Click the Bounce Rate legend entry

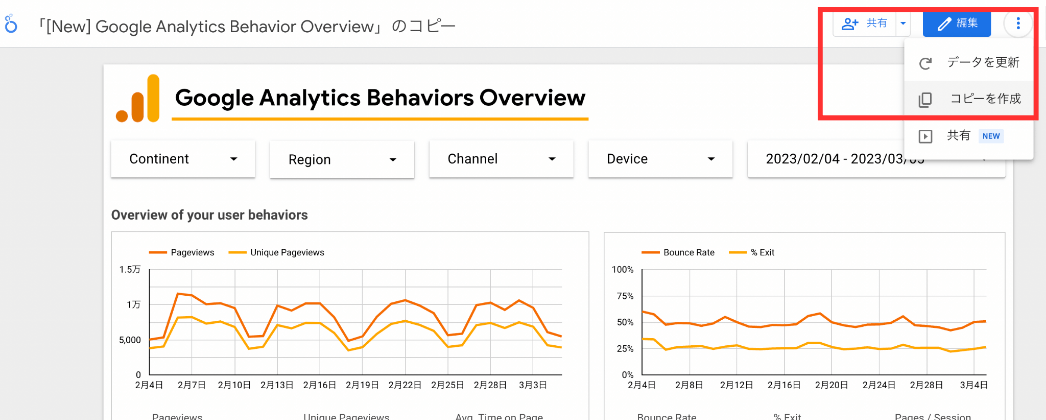678,253
